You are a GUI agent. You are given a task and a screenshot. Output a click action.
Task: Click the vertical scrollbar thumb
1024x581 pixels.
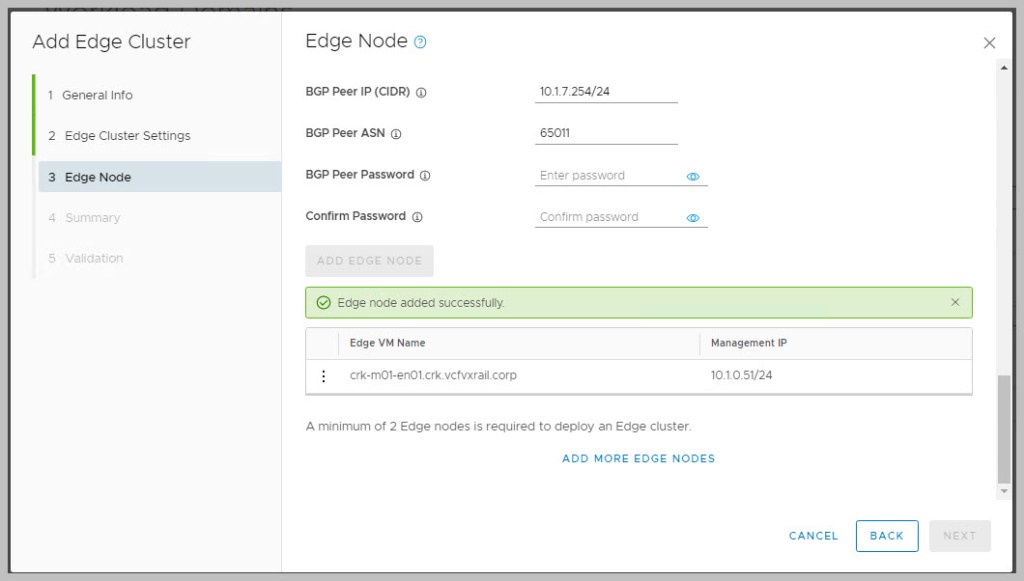coord(1003,430)
